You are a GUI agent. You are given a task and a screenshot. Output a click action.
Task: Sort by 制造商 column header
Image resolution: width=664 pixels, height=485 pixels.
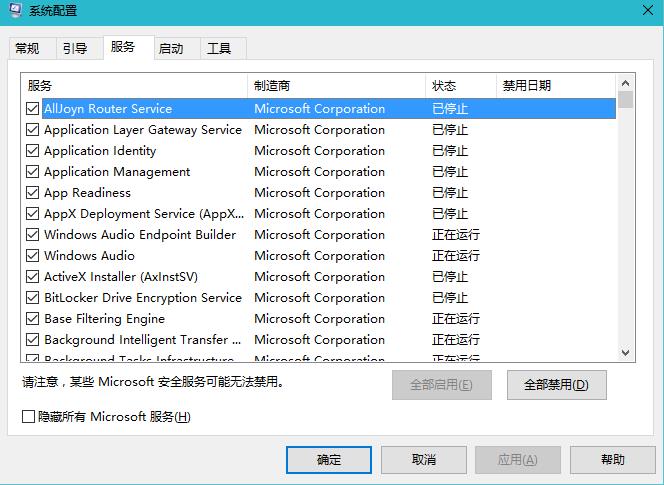336,86
